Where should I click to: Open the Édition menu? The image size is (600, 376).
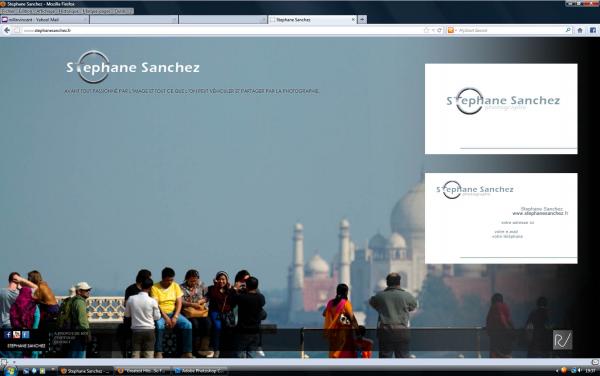click(25, 11)
